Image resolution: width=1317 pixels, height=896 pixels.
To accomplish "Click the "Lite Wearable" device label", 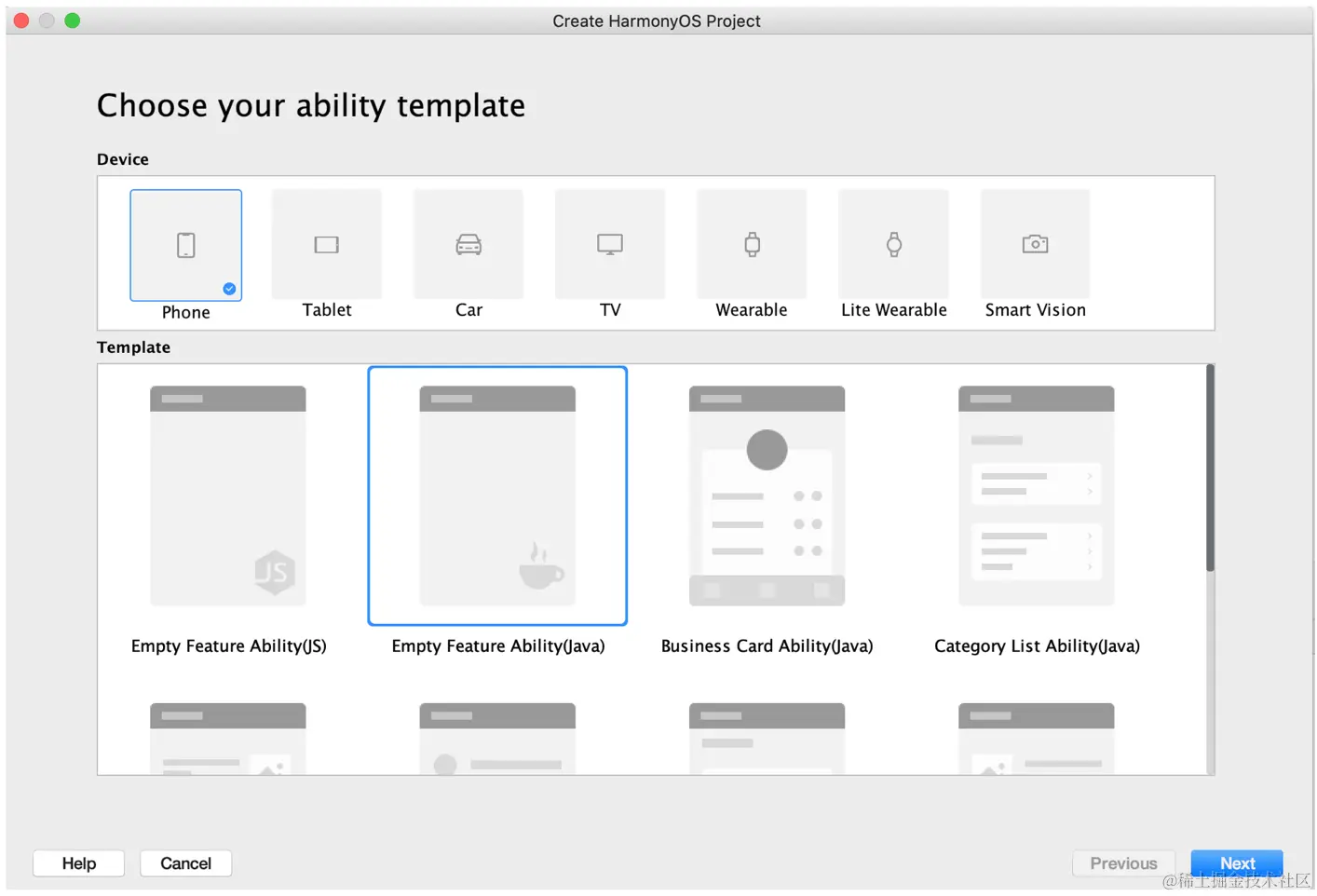I will [x=894, y=310].
